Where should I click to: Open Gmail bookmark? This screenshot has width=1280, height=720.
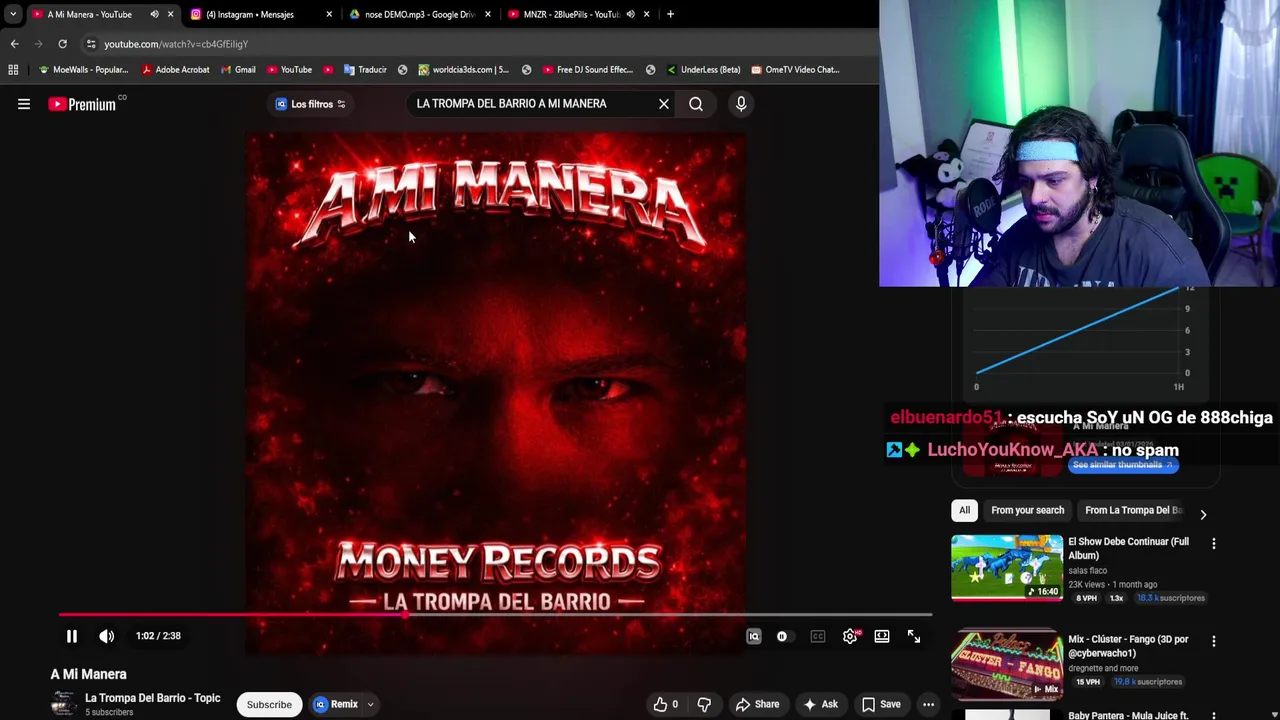pos(238,70)
